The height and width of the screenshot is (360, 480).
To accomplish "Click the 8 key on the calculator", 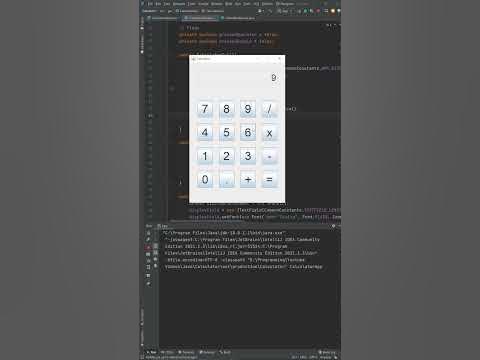I will pos(226,109).
